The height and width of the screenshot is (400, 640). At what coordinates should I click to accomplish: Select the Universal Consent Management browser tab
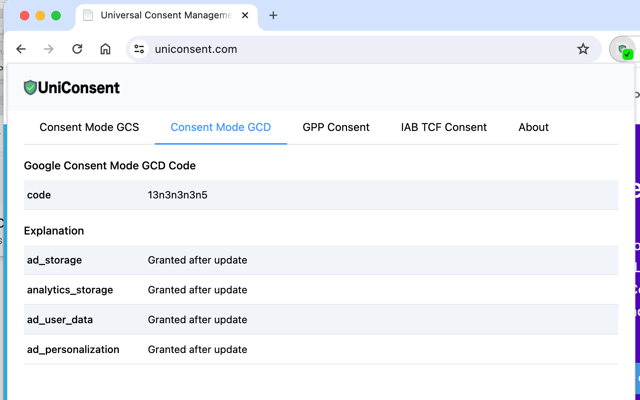167,16
